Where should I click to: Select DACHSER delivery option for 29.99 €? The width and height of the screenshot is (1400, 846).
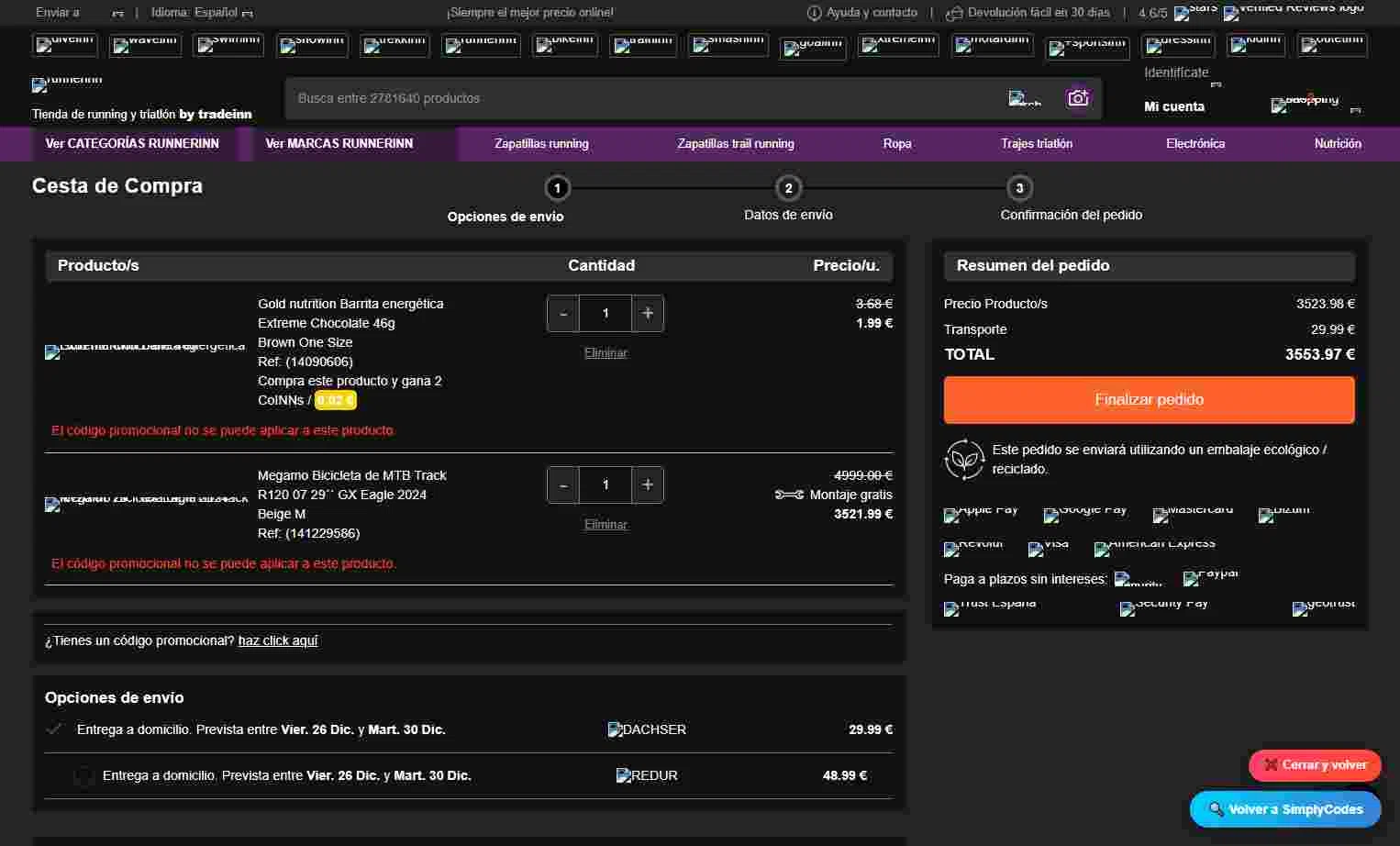(x=468, y=729)
